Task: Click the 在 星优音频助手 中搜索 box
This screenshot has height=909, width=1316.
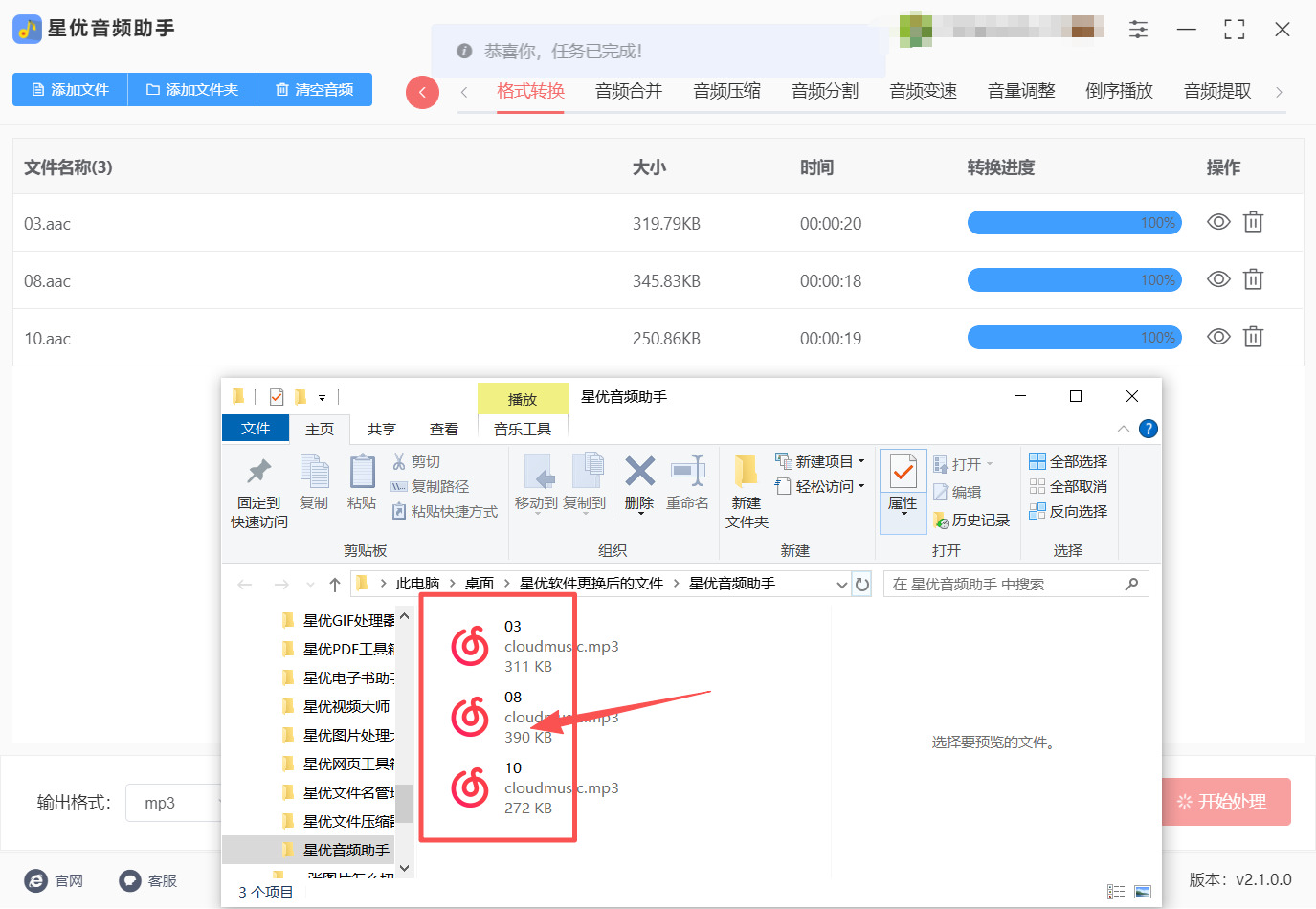Action: (x=1014, y=584)
